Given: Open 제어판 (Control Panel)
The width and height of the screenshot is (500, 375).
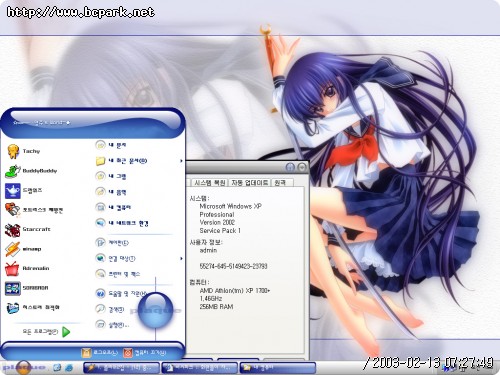Looking at the screenshot, I should tap(112, 242).
